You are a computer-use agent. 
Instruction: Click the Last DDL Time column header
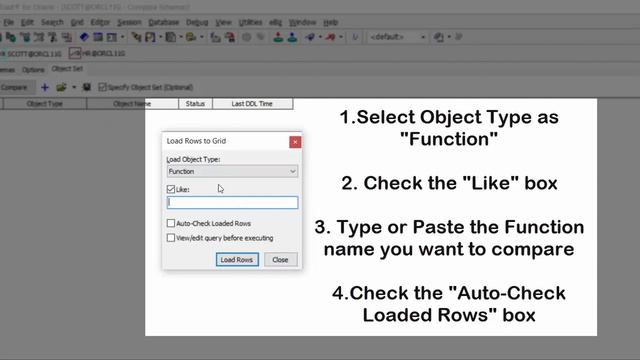click(252, 104)
